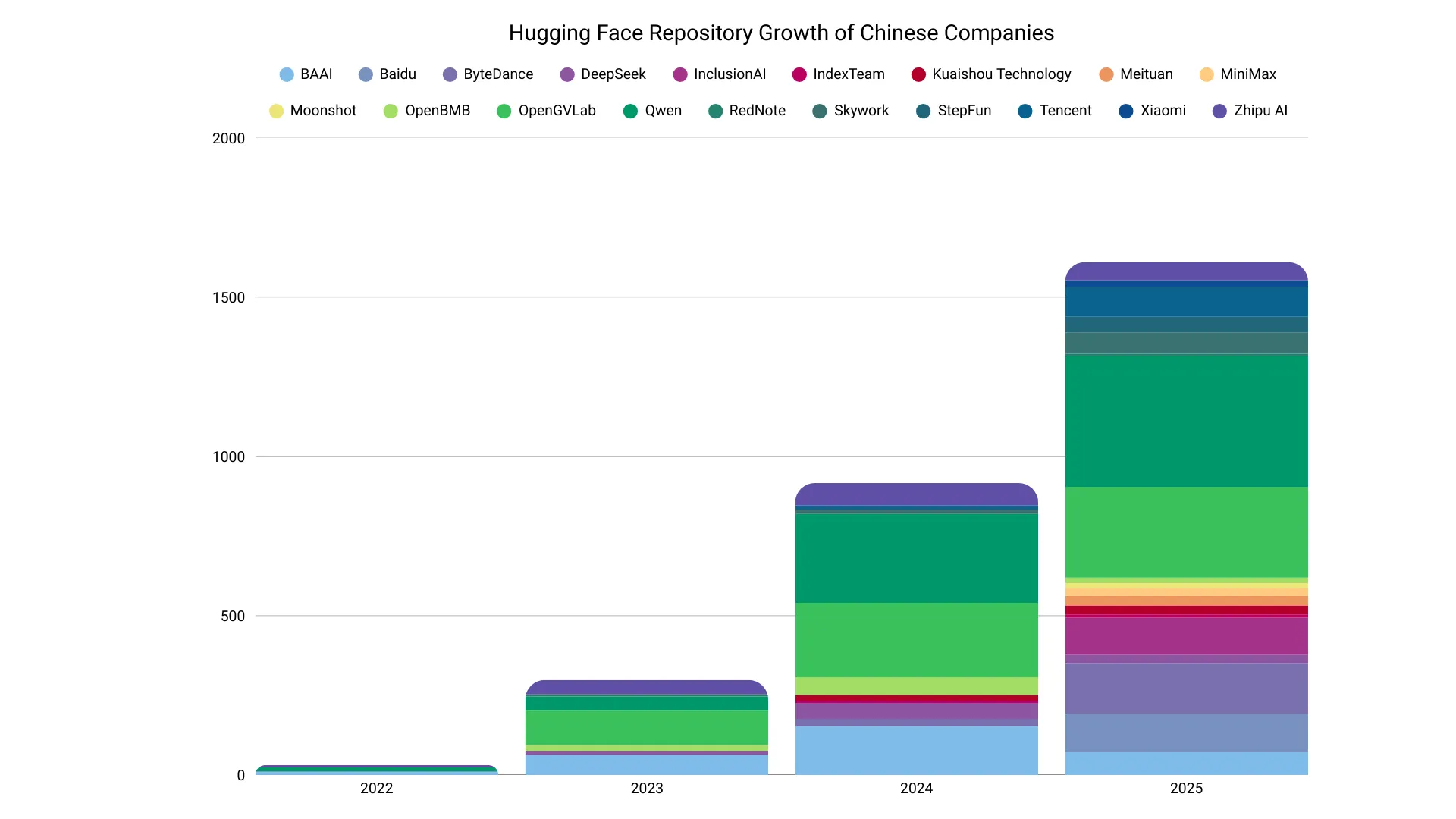Click the 2022 axis label
This screenshot has width=1456, height=819.
point(377,789)
